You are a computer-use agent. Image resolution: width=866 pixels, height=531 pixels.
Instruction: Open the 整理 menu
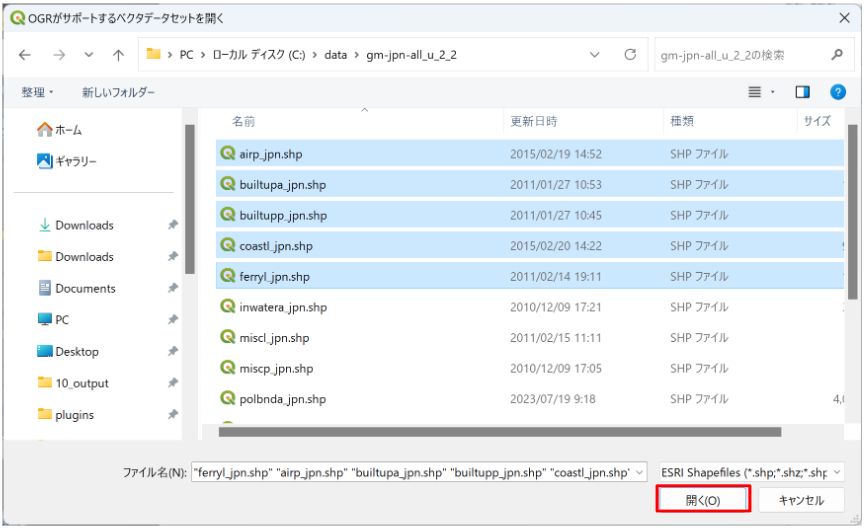[37, 92]
